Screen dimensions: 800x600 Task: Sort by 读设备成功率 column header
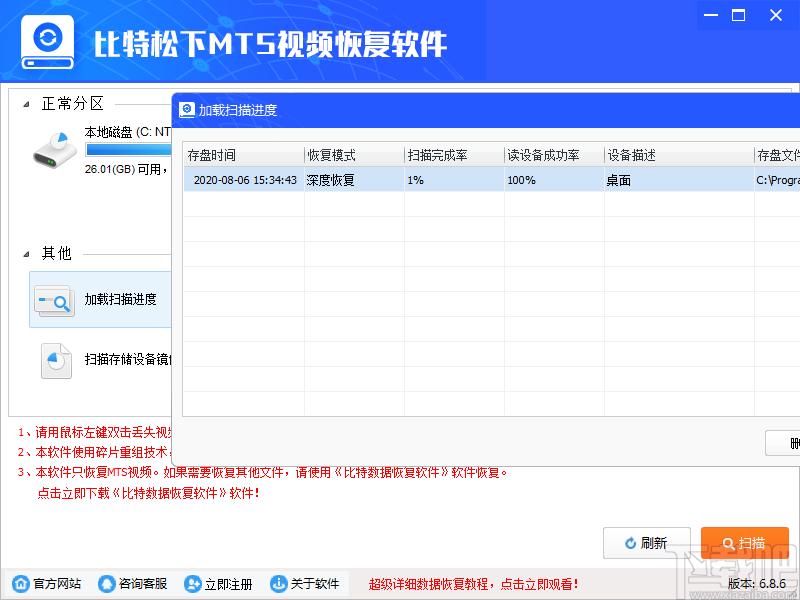click(x=555, y=155)
